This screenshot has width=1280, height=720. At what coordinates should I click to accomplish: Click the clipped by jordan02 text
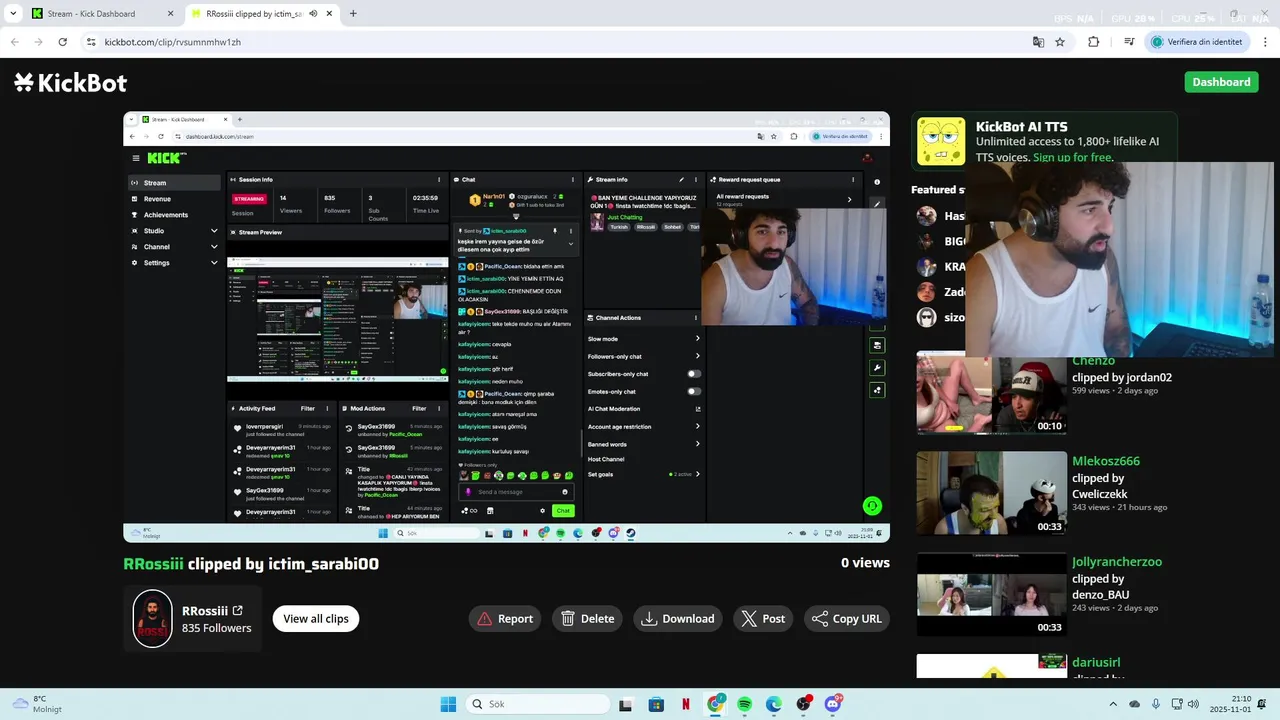tap(1122, 377)
